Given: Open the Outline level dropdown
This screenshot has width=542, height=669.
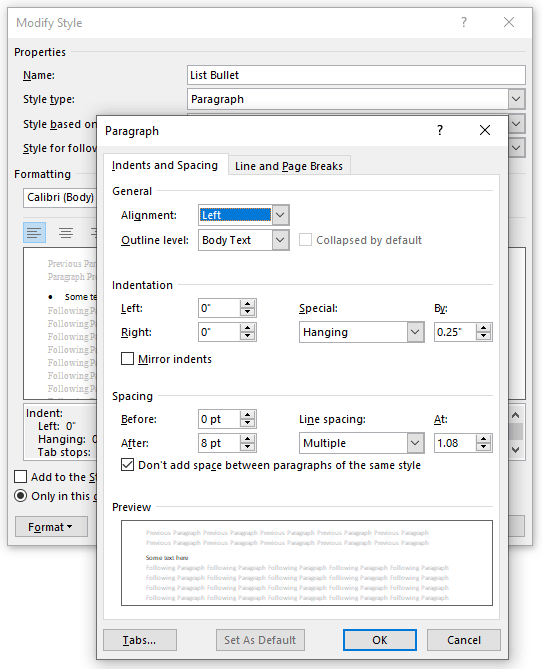Looking at the screenshot, I should click(280, 240).
